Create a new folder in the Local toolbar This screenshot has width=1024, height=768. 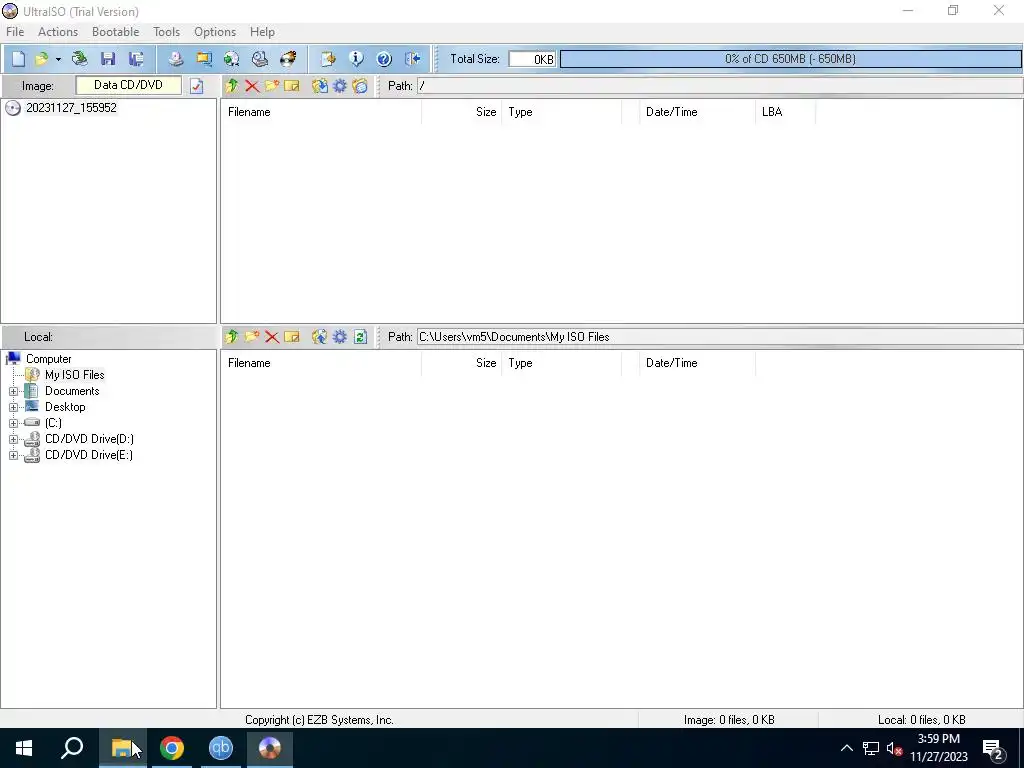click(252, 337)
